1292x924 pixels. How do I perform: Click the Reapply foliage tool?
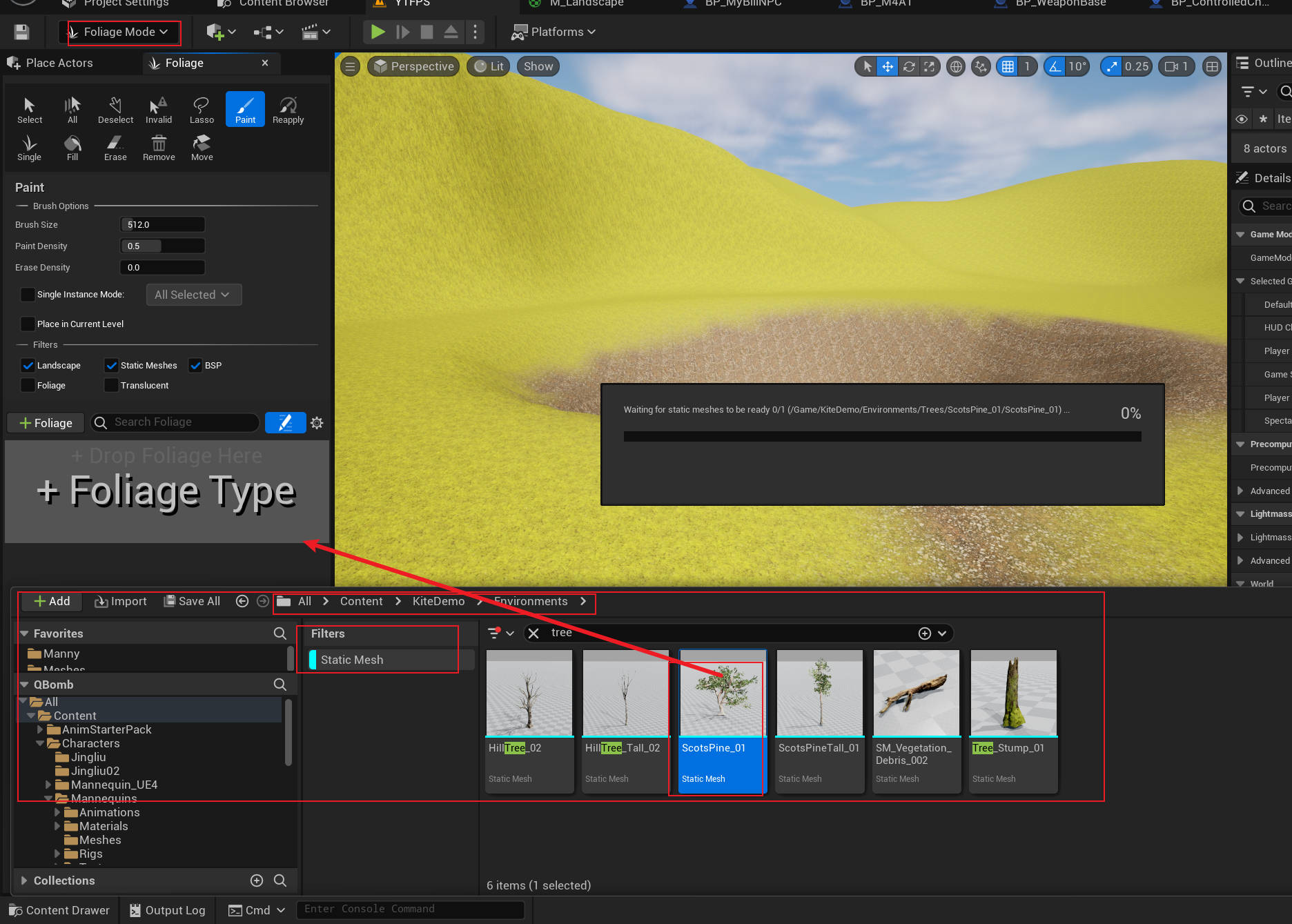(x=288, y=110)
